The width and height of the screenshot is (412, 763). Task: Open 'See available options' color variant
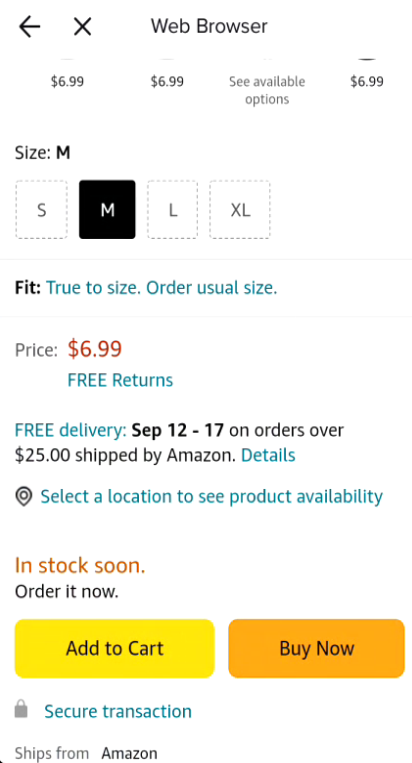pos(267,91)
